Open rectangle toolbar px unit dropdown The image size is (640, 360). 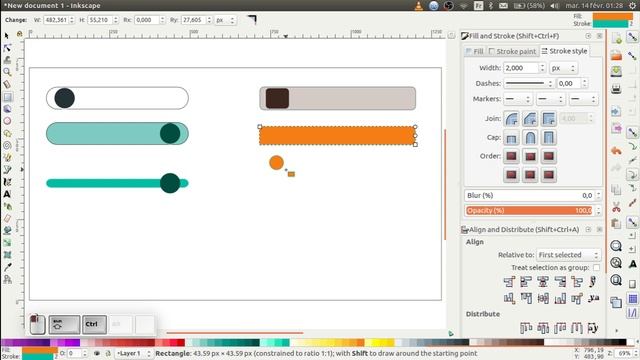point(226,20)
